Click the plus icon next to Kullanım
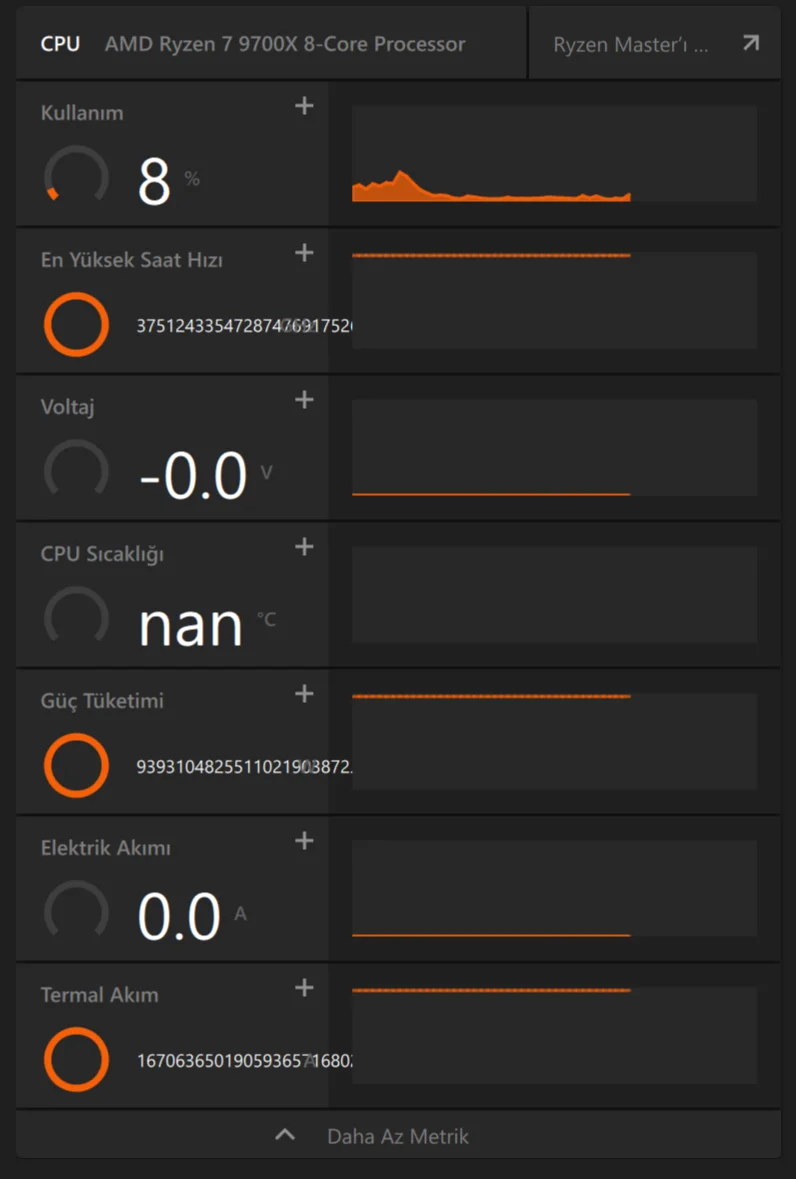796x1179 pixels. tap(305, 106)
